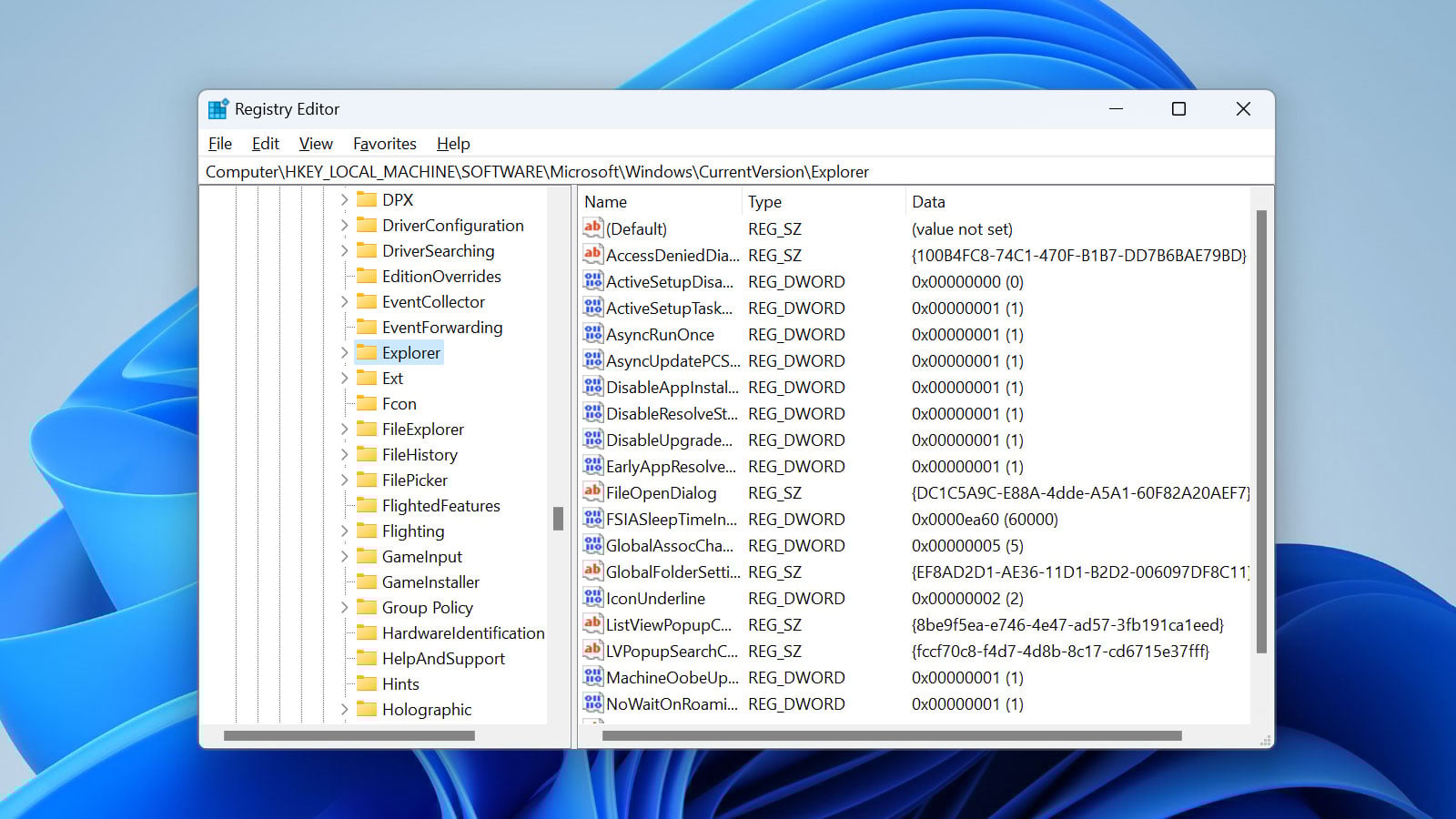
Task: Click the ab icon beside GlobalFolderSettings
Action: click(x=592, y=571)
